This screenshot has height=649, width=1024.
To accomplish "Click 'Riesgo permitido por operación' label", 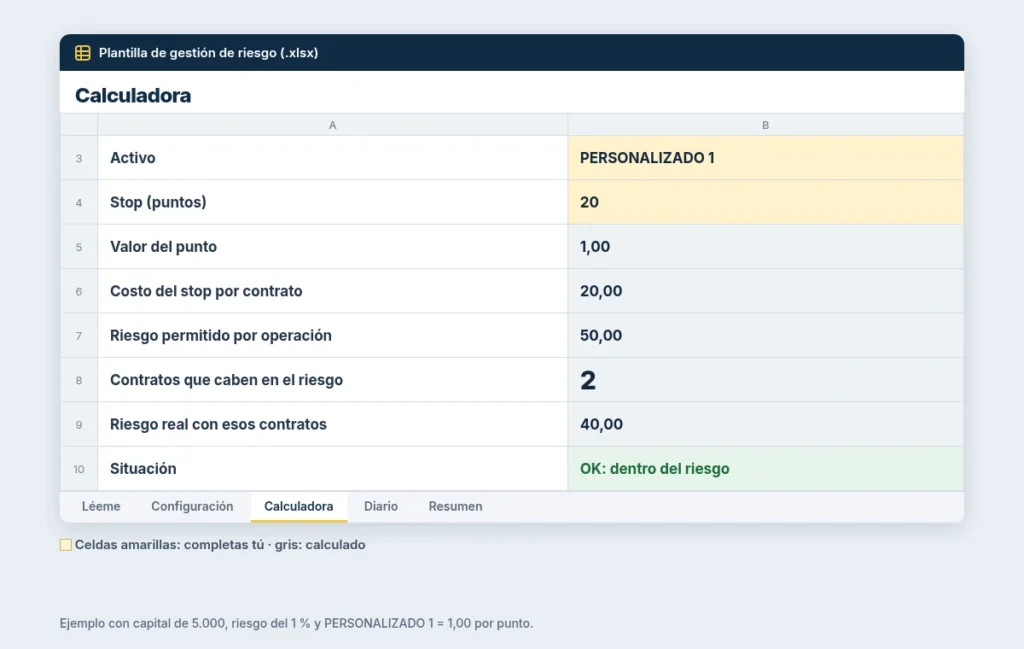I will click(x=221, y=336).
